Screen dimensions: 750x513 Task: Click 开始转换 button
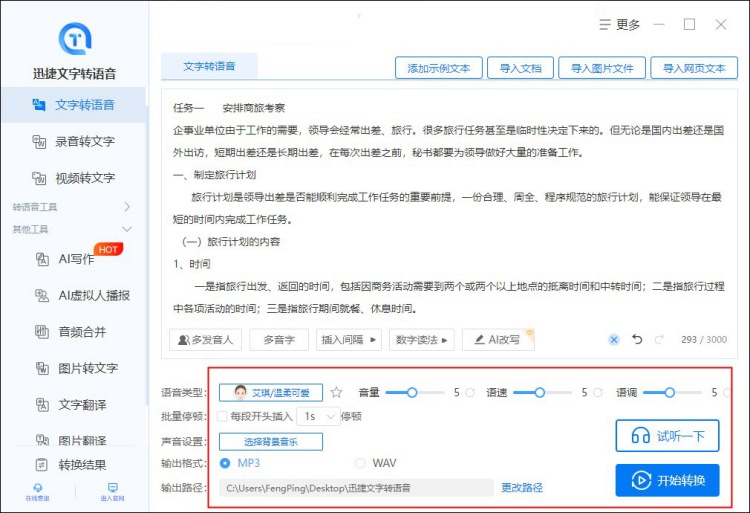[x=667, y=480]
